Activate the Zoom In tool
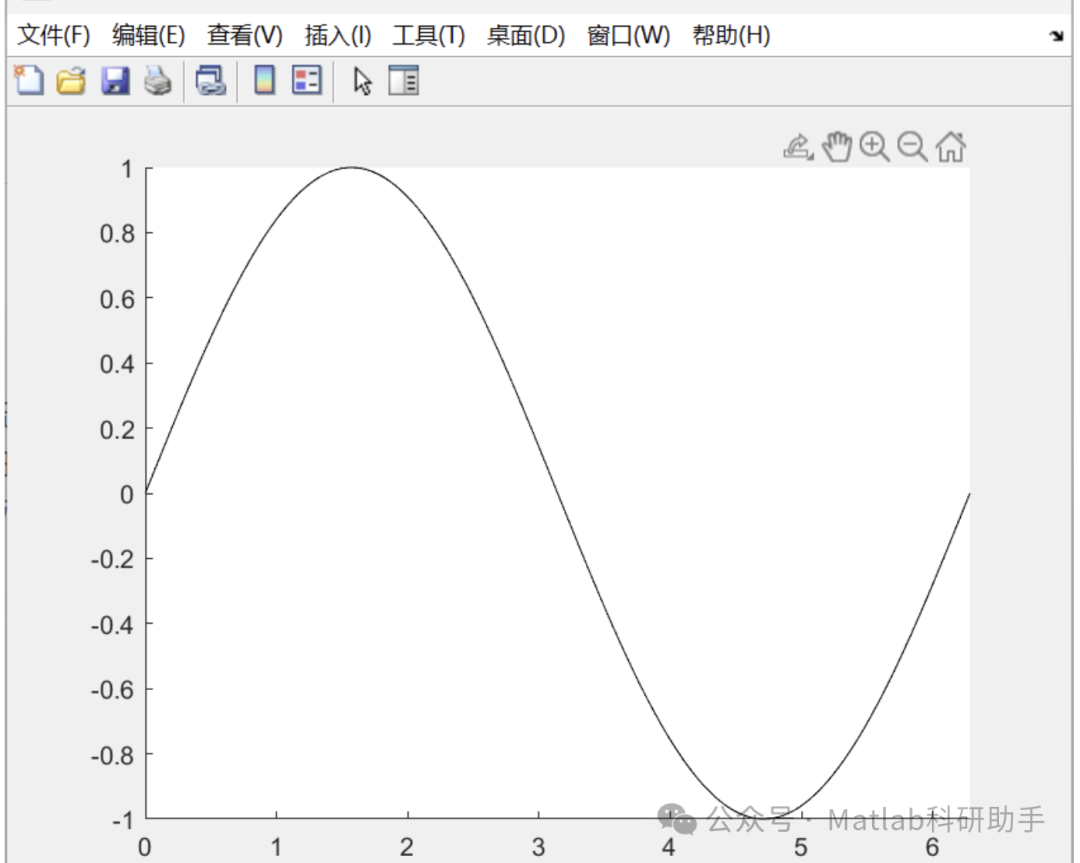This screenshot has width=1080, height=863. click(x=875, y=147)
